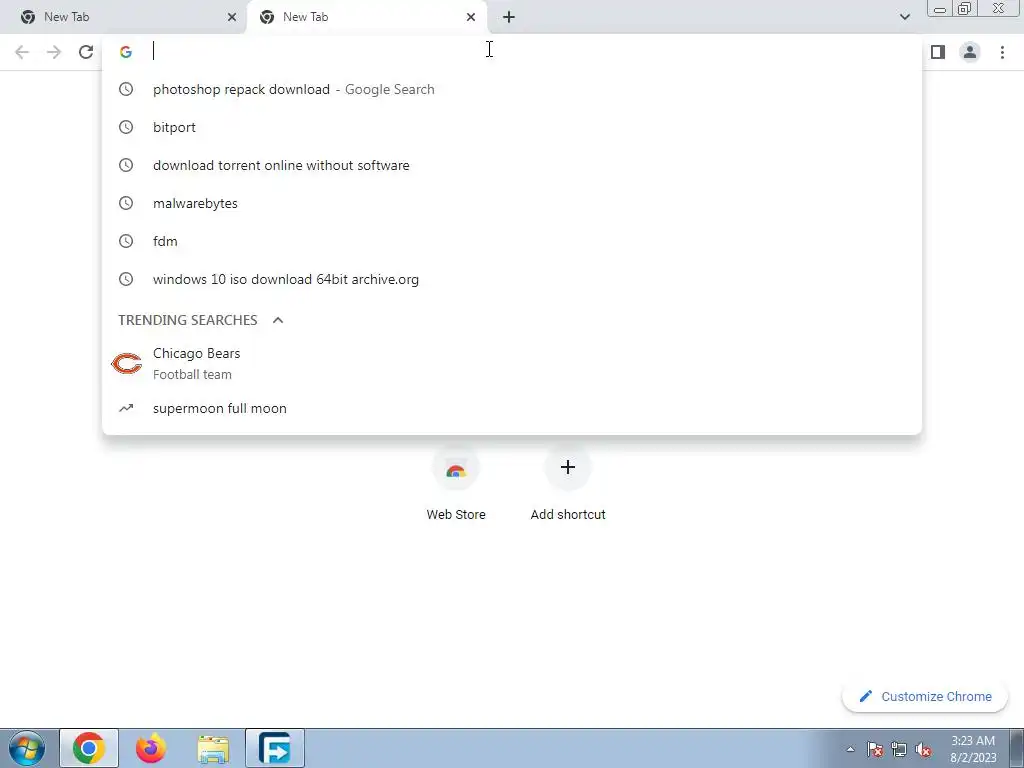The width and height of the screenshot is (1024, 768).
Task: Click the Chicago Bears team logo
Action: (x=126, y=364)
